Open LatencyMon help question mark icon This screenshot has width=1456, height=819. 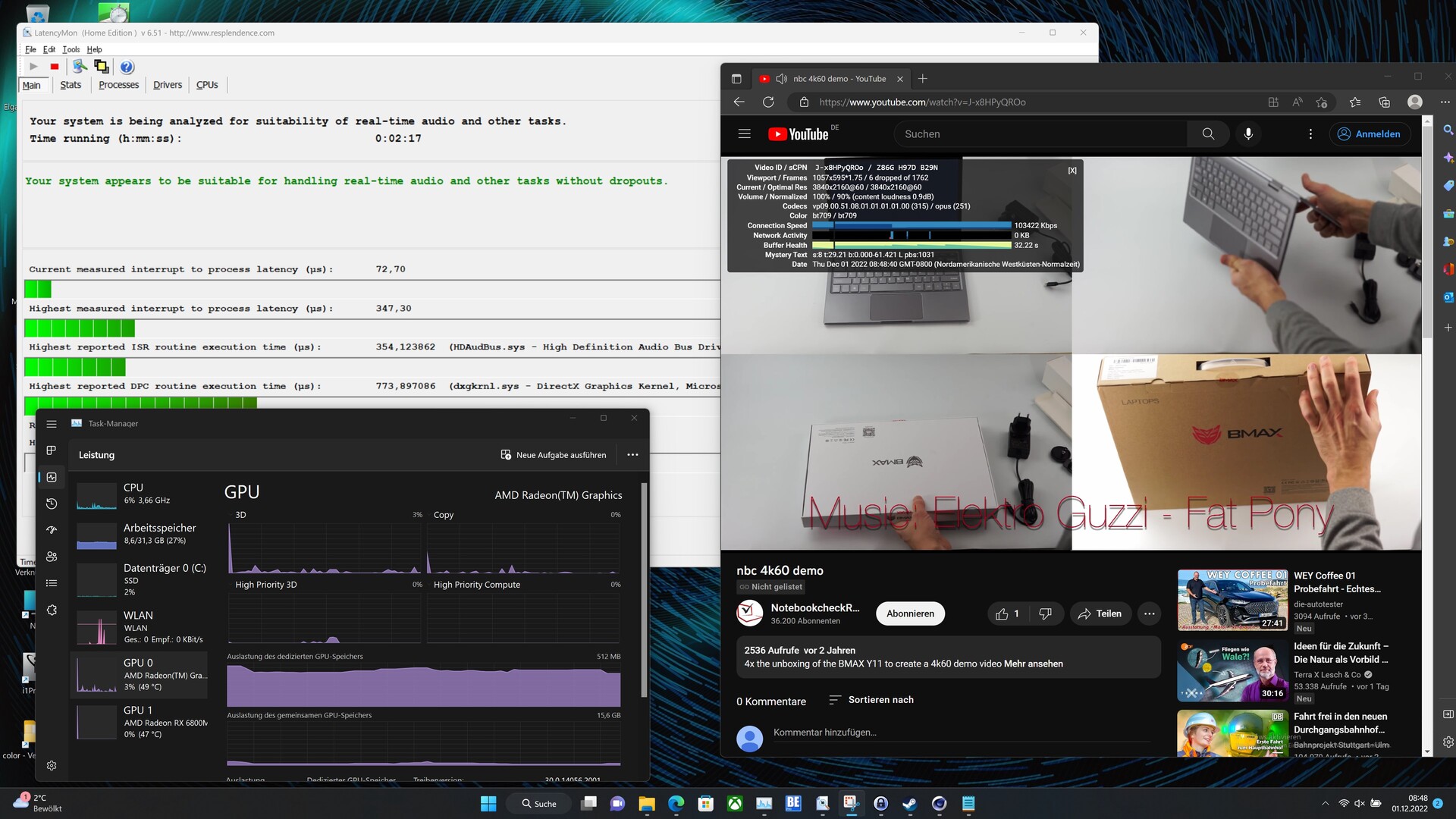[127, 67]
